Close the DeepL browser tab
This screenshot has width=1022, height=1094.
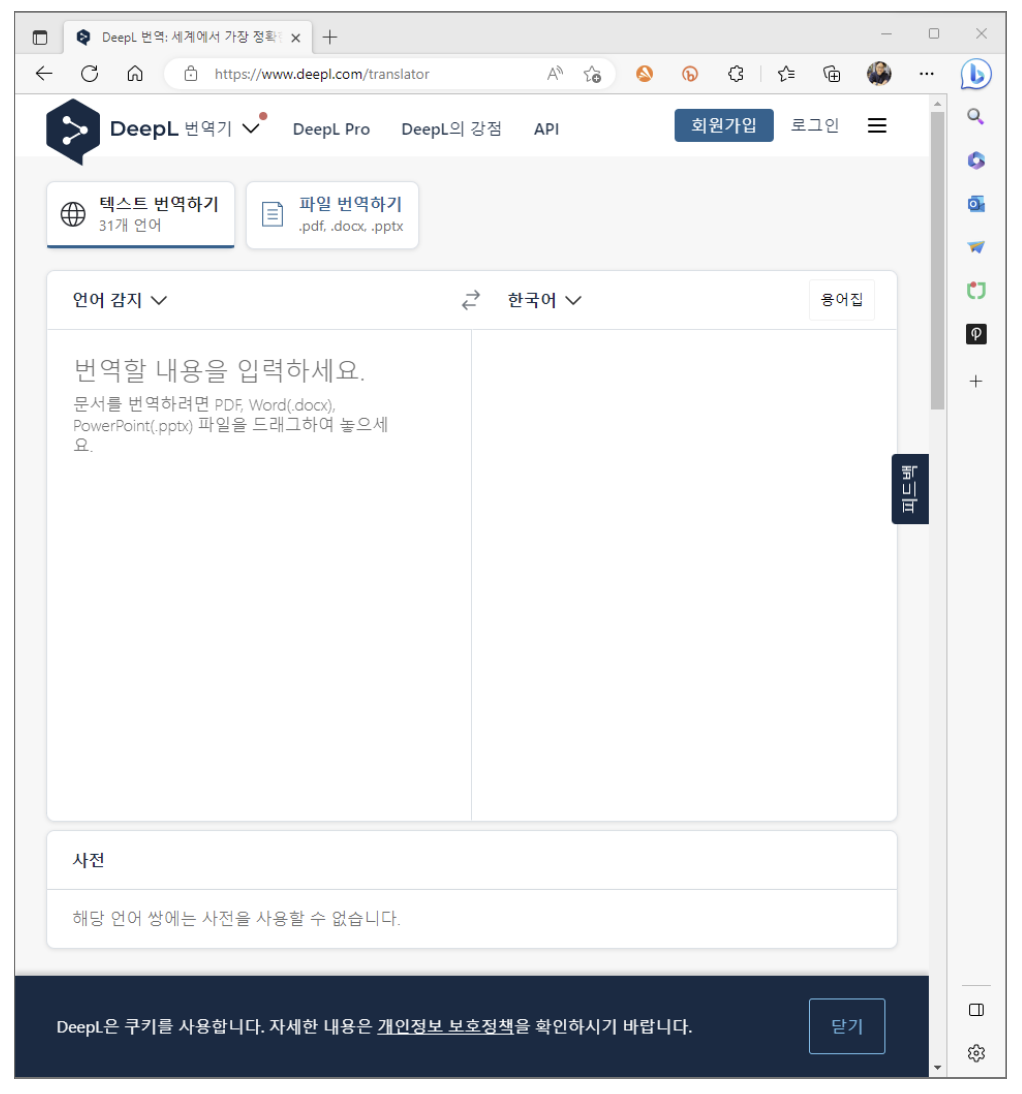coord(296,38)
